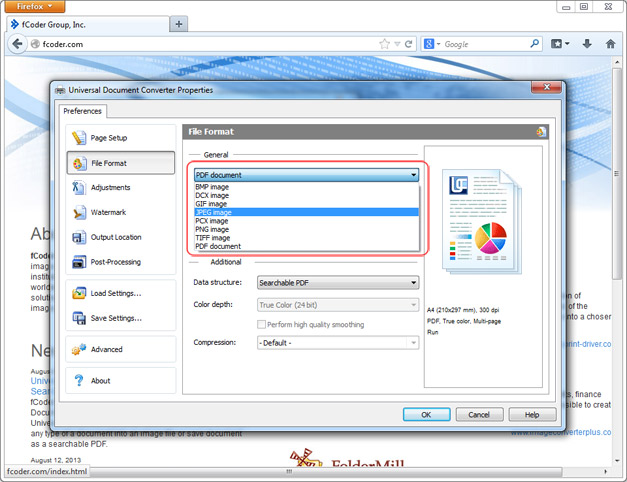Click the File Format header palette icon
Viewport: 627px width, 482px height.
coord(541,132)
